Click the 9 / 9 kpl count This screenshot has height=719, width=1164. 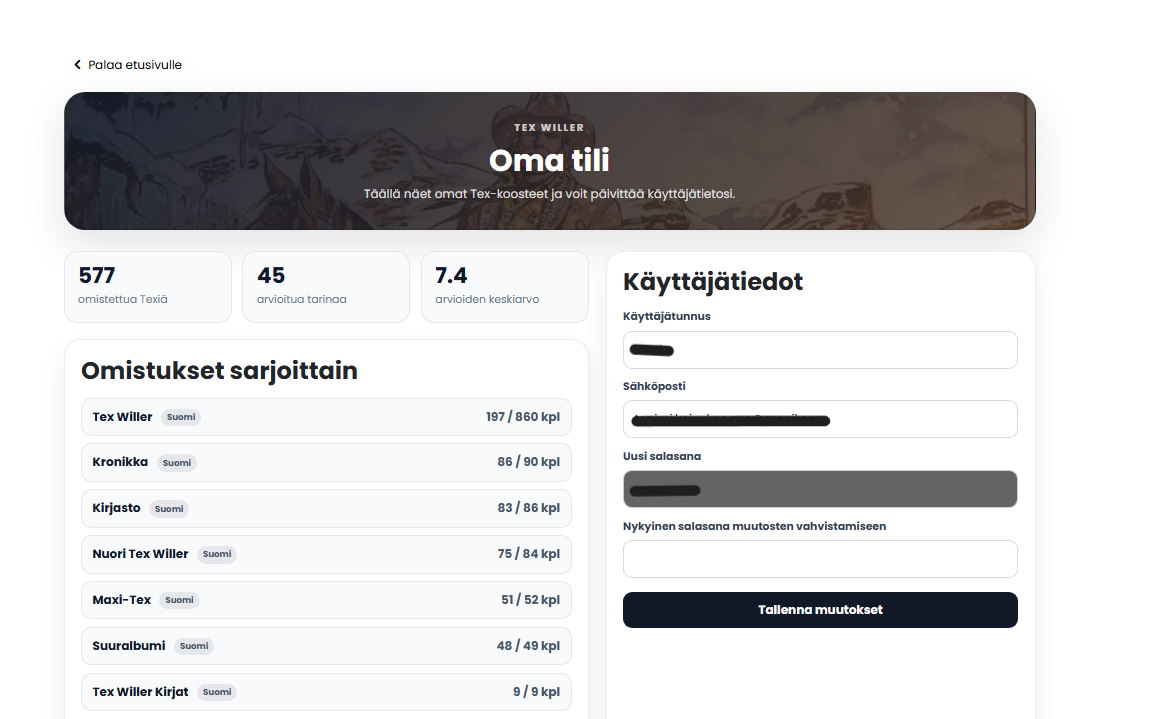pyautogui.click(x=536, y=692)
